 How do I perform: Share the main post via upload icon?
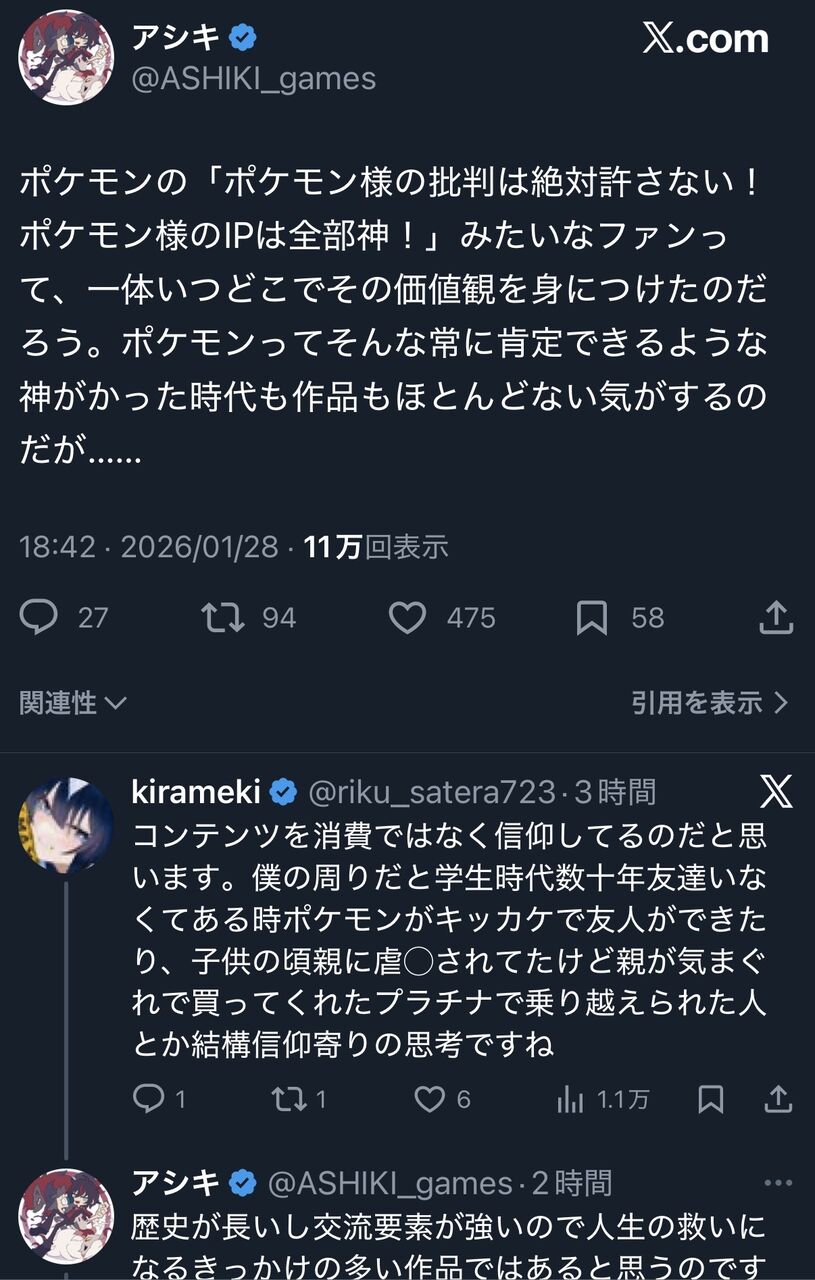pyautogui.click(x=776, y=618)
